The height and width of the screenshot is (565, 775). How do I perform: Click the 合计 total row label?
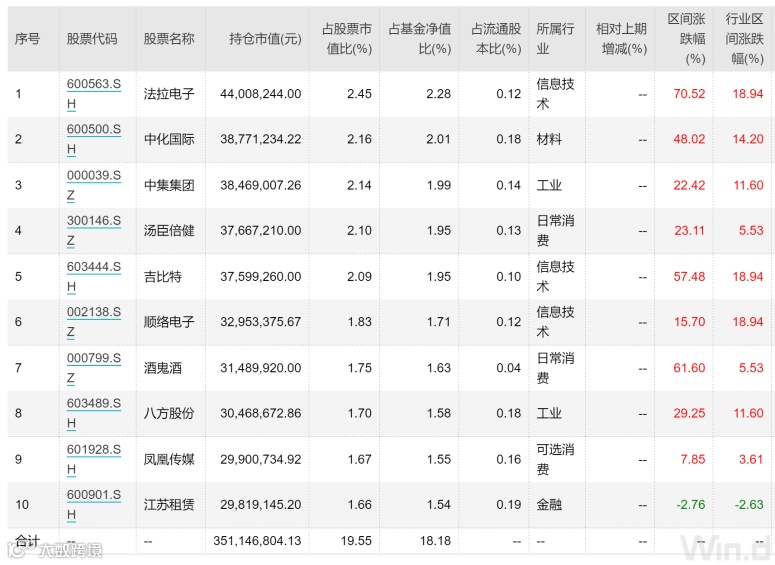[27, 541]
